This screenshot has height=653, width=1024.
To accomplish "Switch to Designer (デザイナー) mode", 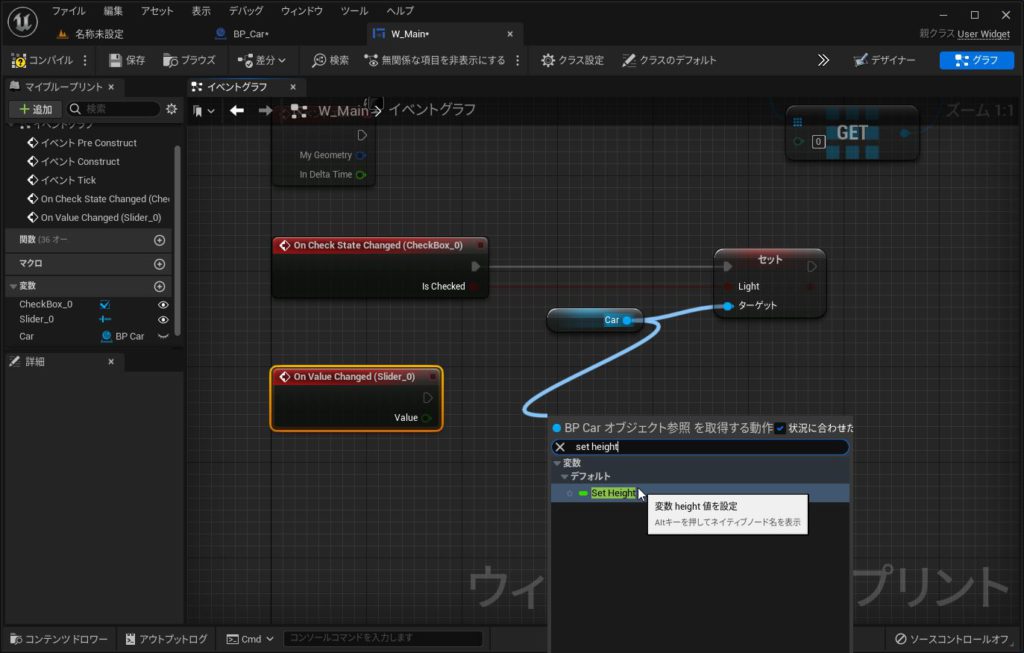I will 885,60.
